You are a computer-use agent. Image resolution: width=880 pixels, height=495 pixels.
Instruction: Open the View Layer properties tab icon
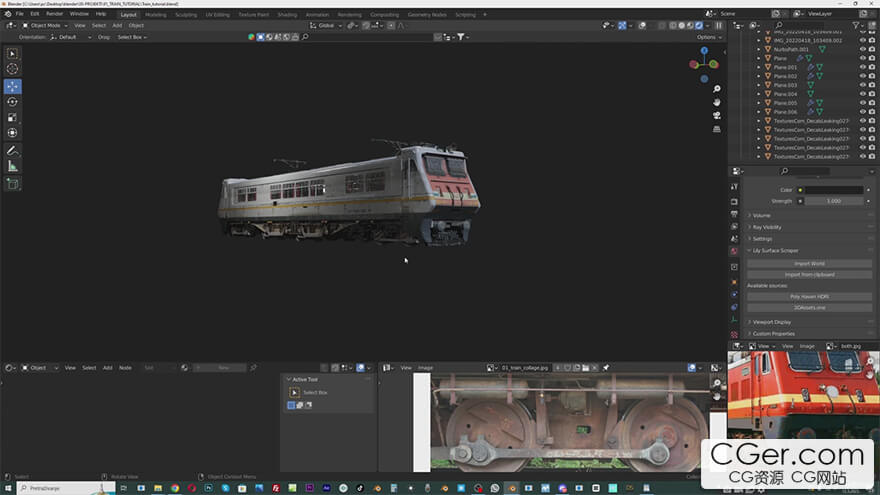click(x=734, y=227)
